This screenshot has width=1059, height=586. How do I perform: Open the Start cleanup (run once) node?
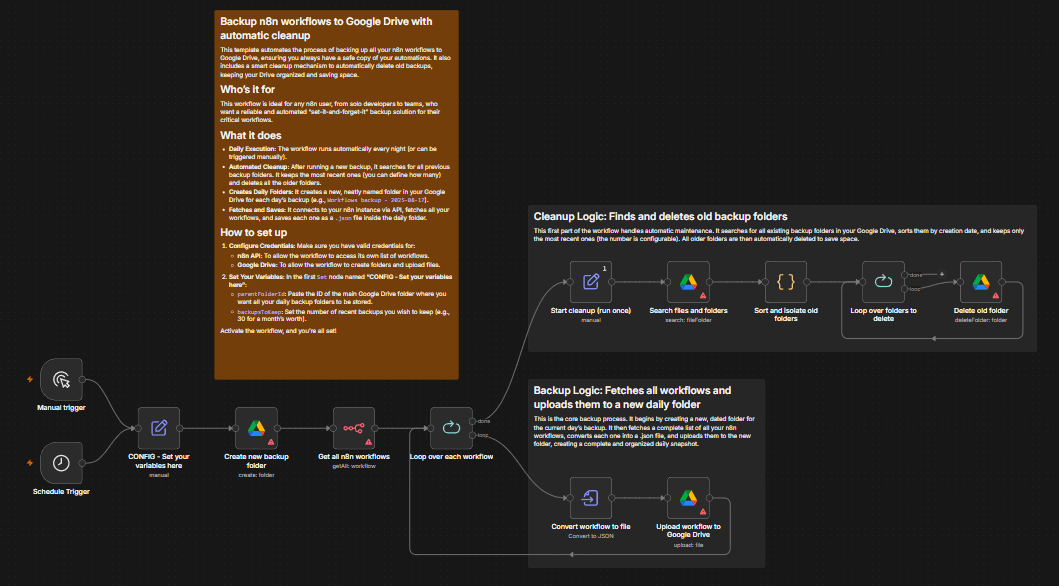(591, 282)
